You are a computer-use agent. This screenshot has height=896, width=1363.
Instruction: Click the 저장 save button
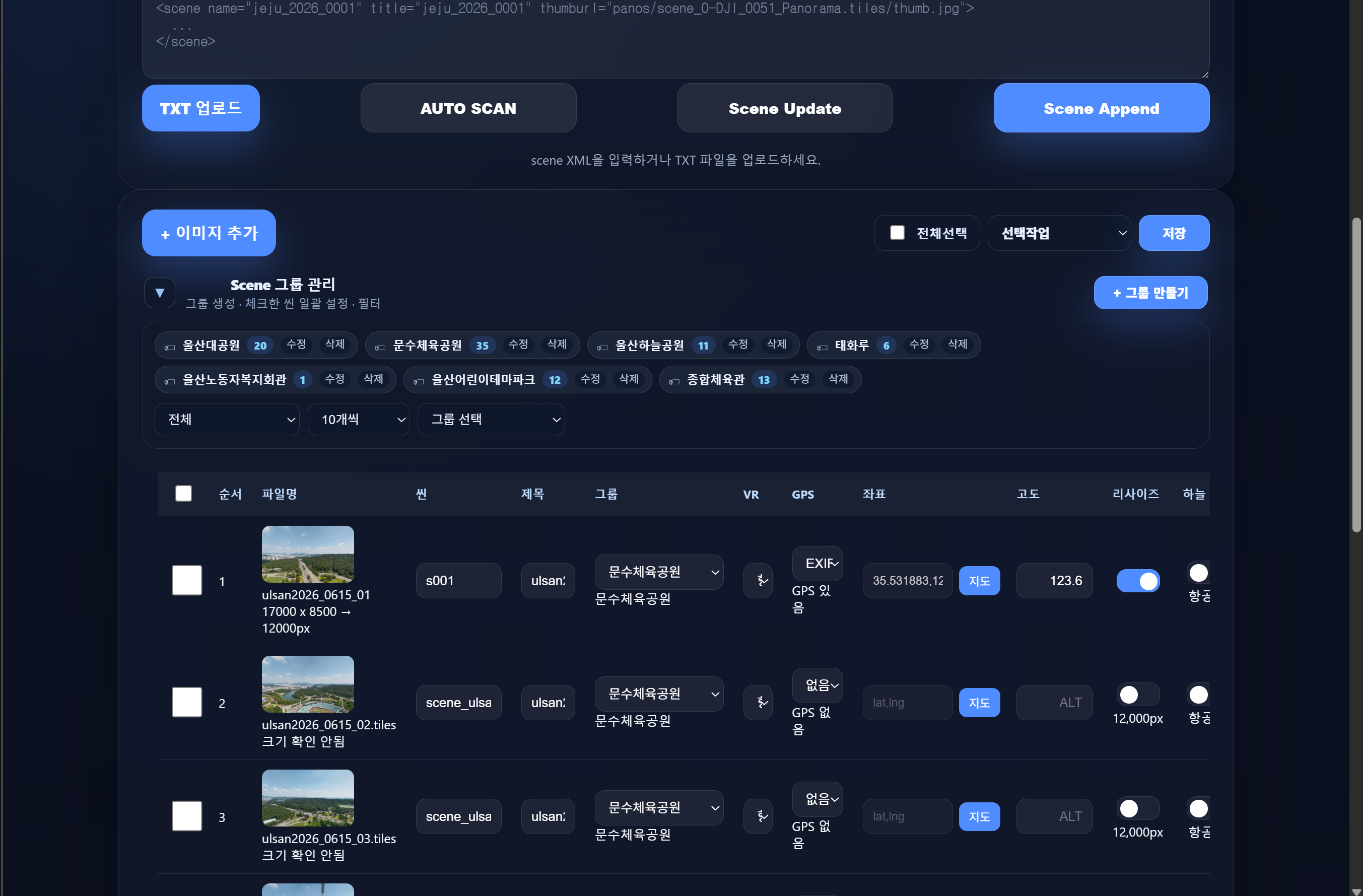click(x=1175, y=233)
